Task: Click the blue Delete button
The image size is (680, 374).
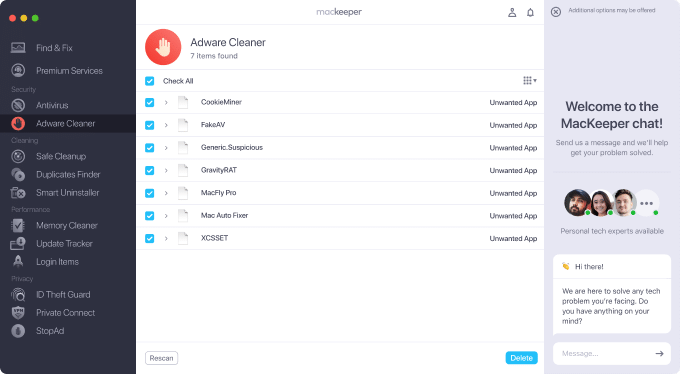Action: point(521,358)
